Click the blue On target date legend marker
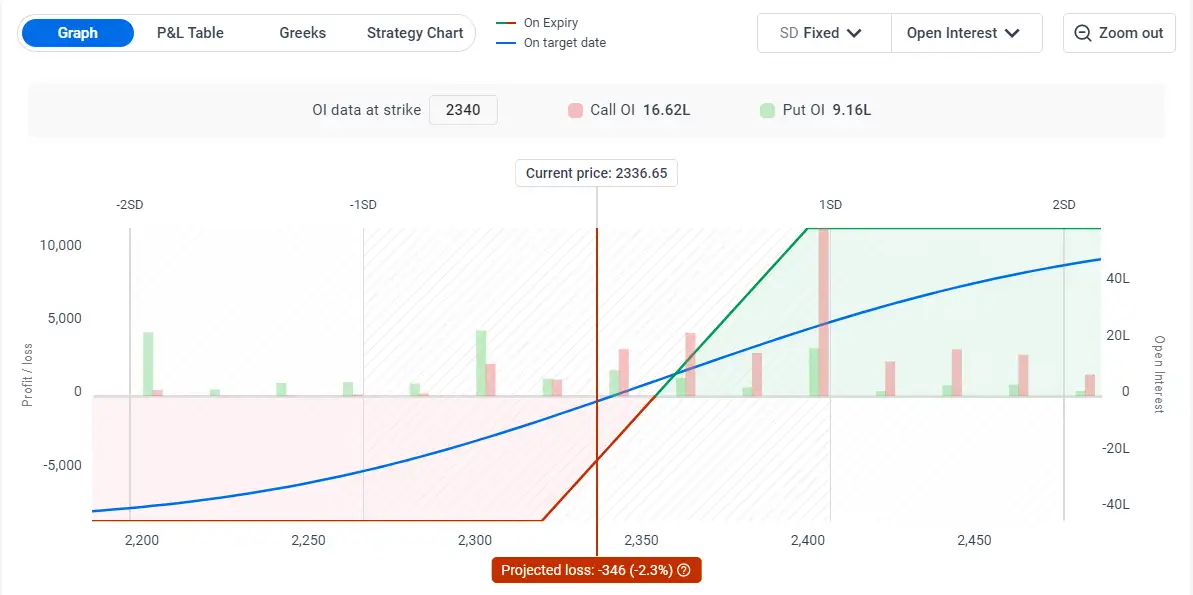The width and height of the screenshot is (1193, 595). [506, 43]
